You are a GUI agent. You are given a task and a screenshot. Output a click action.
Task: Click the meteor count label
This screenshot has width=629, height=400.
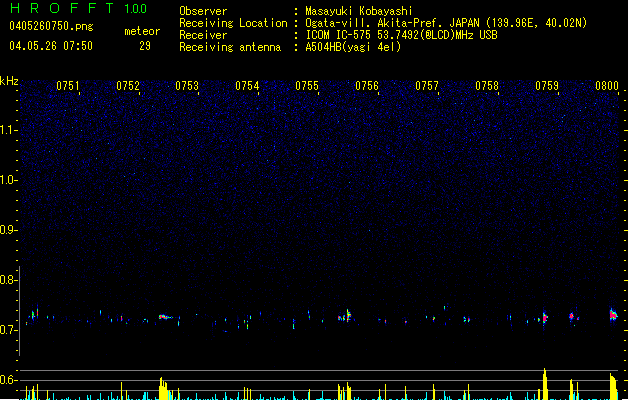click(x=142, y=31)
